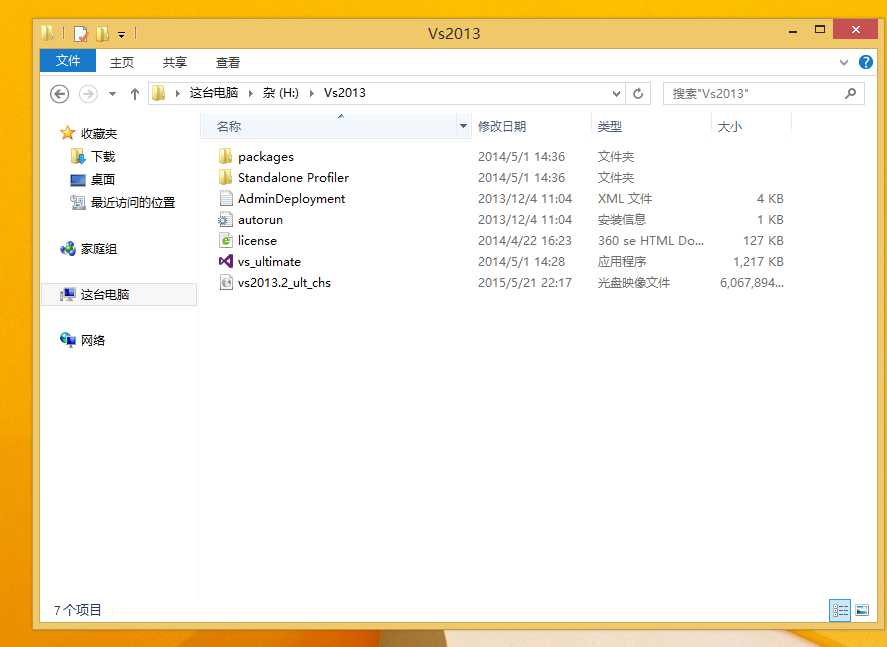Click the packages folder icon
The width and height of the screenshot is (887, 647).
coord(225,156)
